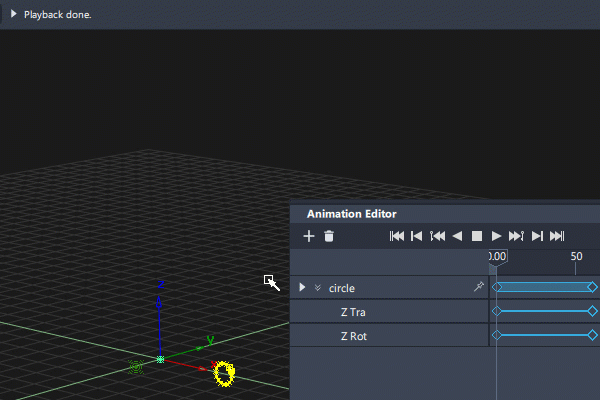Click Z Tra end keyframe diamond

(592, 311)
